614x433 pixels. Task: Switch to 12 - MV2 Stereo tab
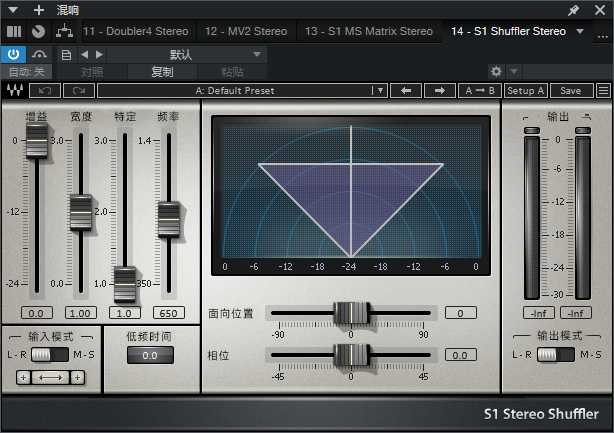(246, 31)
